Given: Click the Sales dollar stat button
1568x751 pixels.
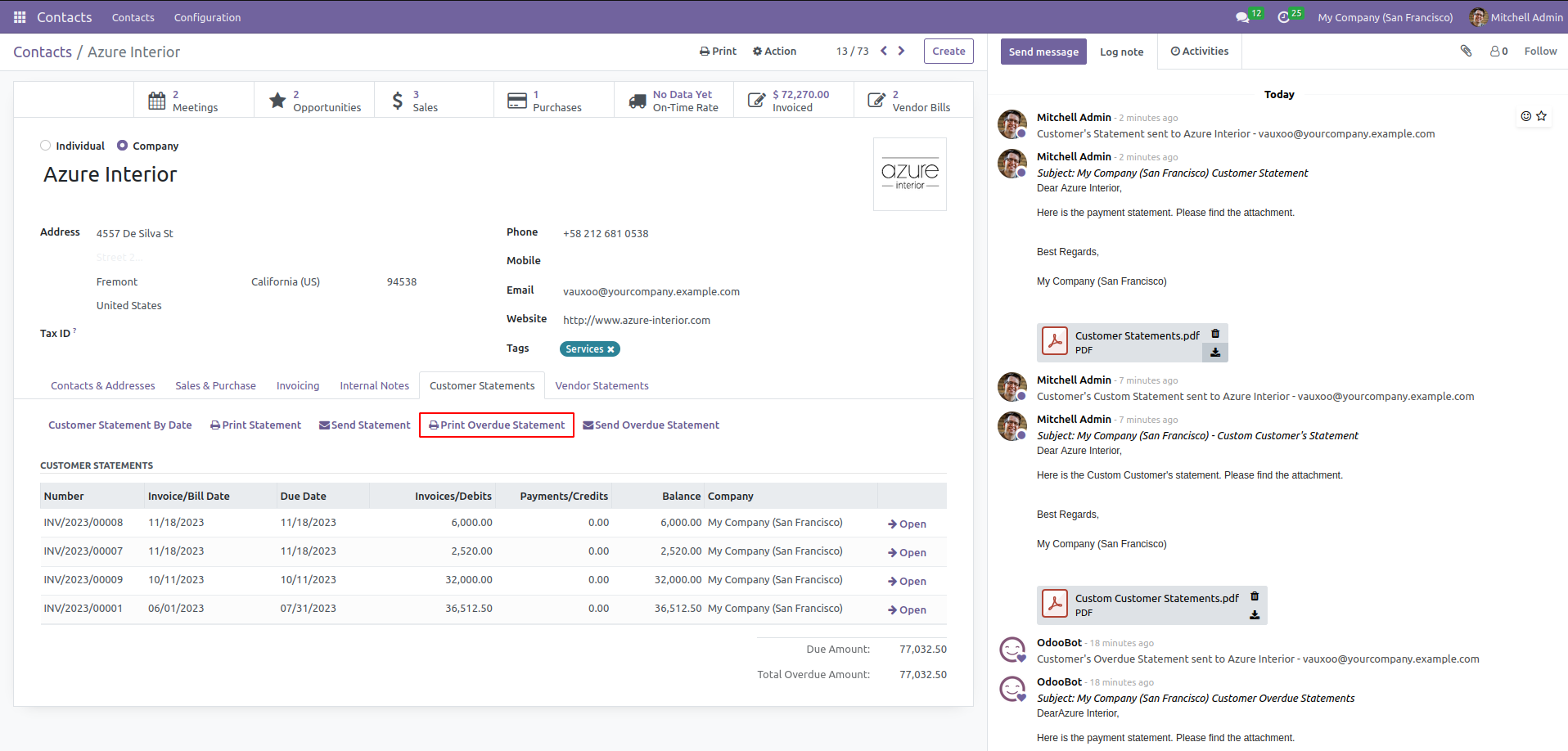Looking at the screenshot, I should (434, 101).
